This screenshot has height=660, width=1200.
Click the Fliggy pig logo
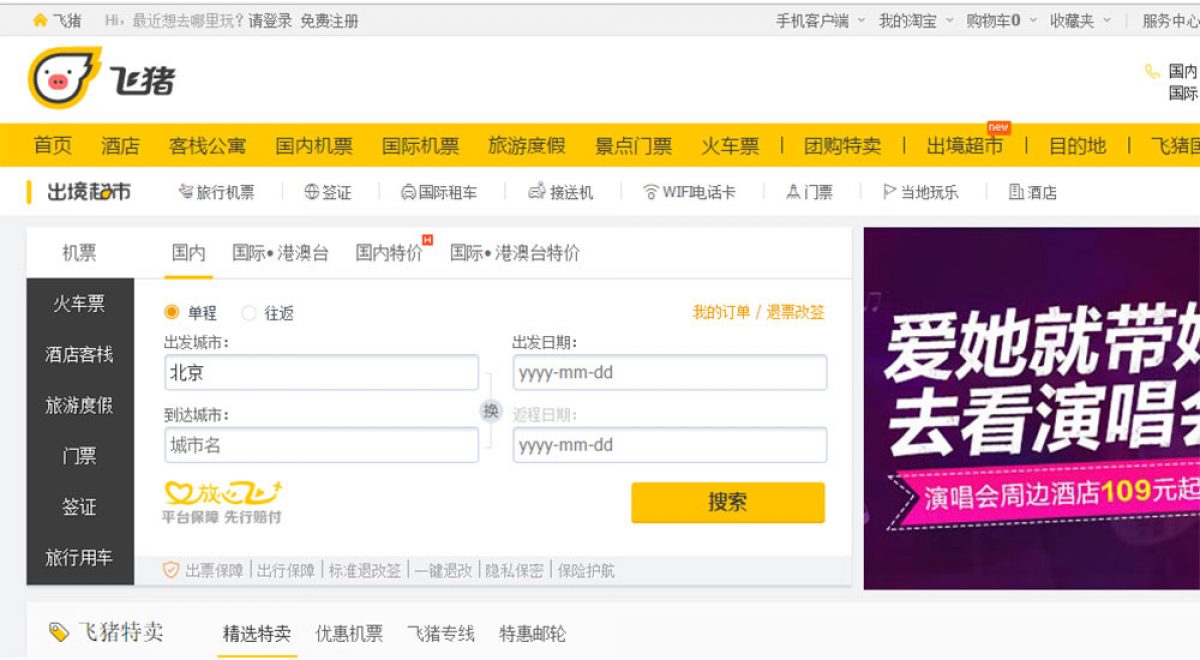65,78
